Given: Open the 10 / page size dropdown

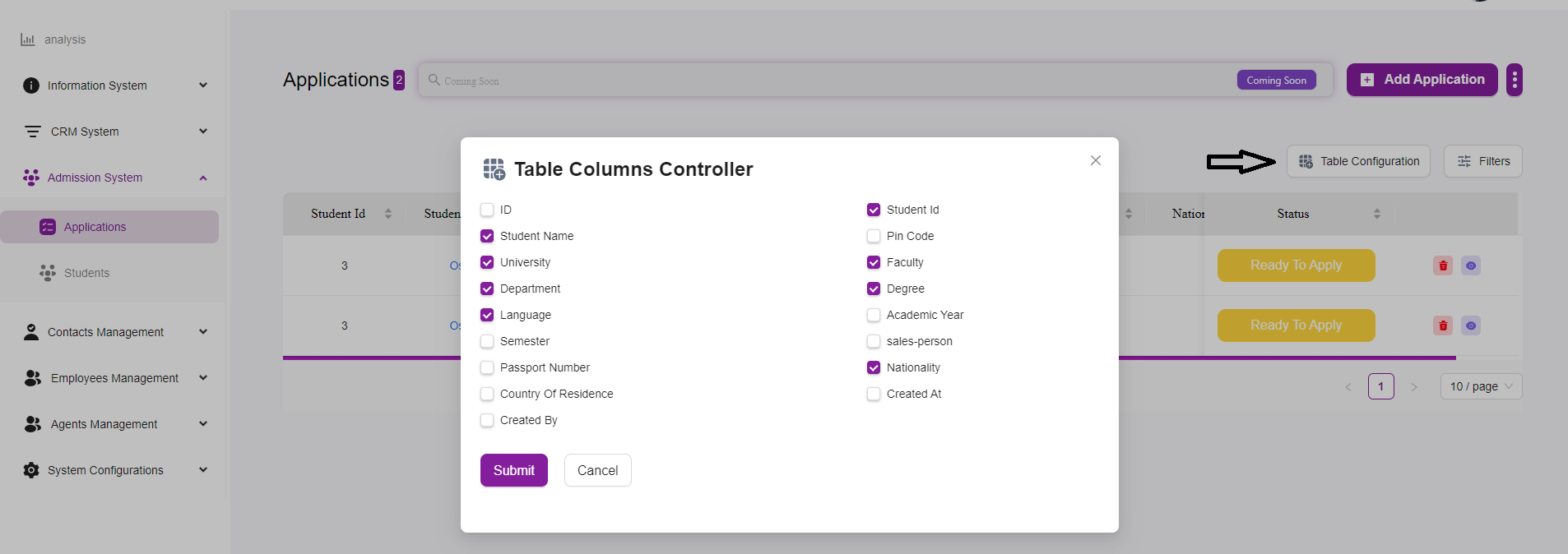Looking at the screenshot, I should (1481, 386).
